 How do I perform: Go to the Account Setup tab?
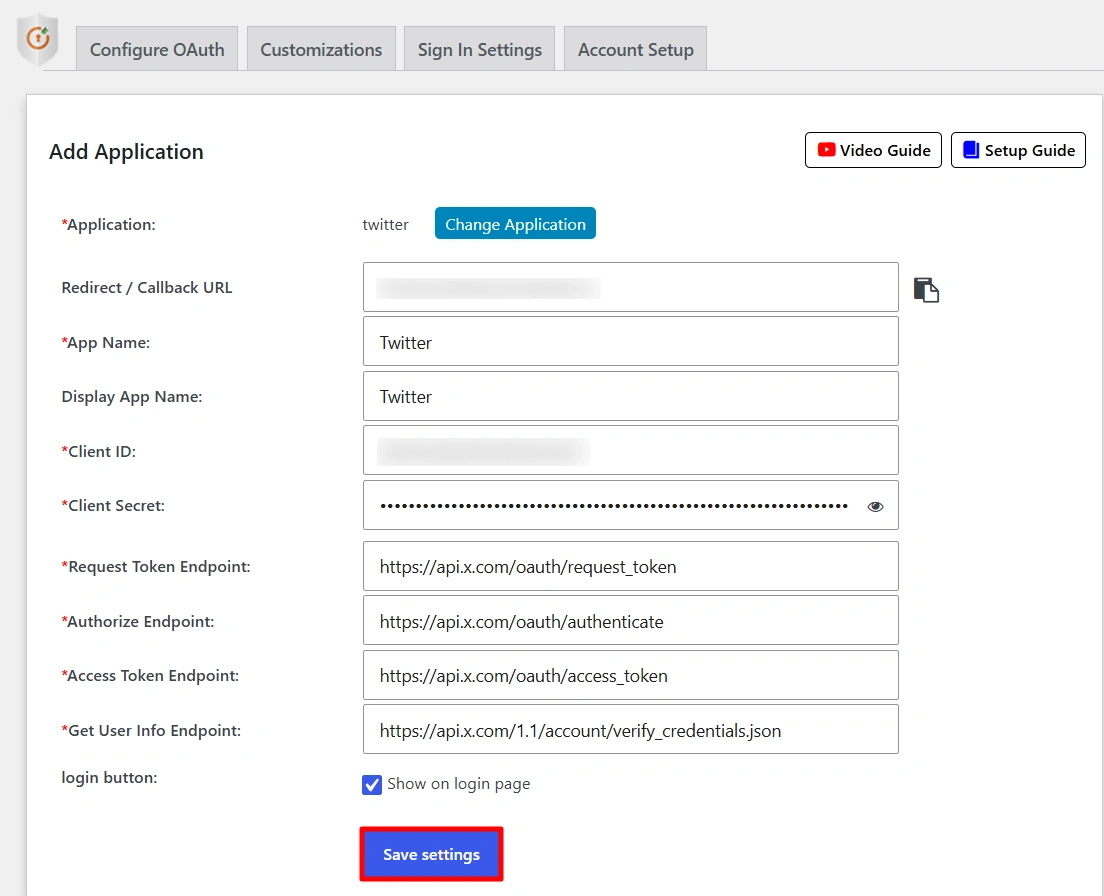635,49
